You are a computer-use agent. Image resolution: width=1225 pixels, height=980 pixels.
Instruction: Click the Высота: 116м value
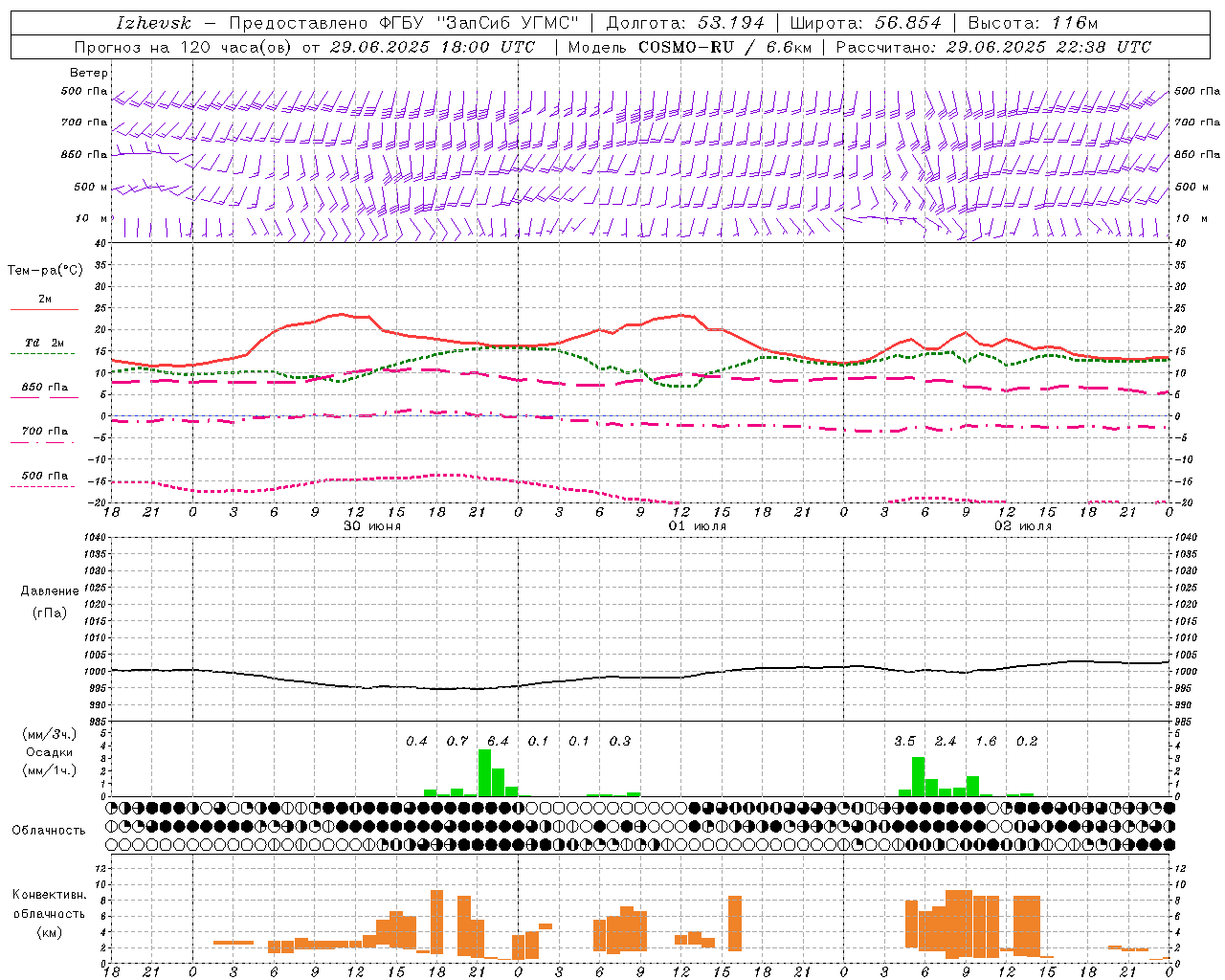1033,23
